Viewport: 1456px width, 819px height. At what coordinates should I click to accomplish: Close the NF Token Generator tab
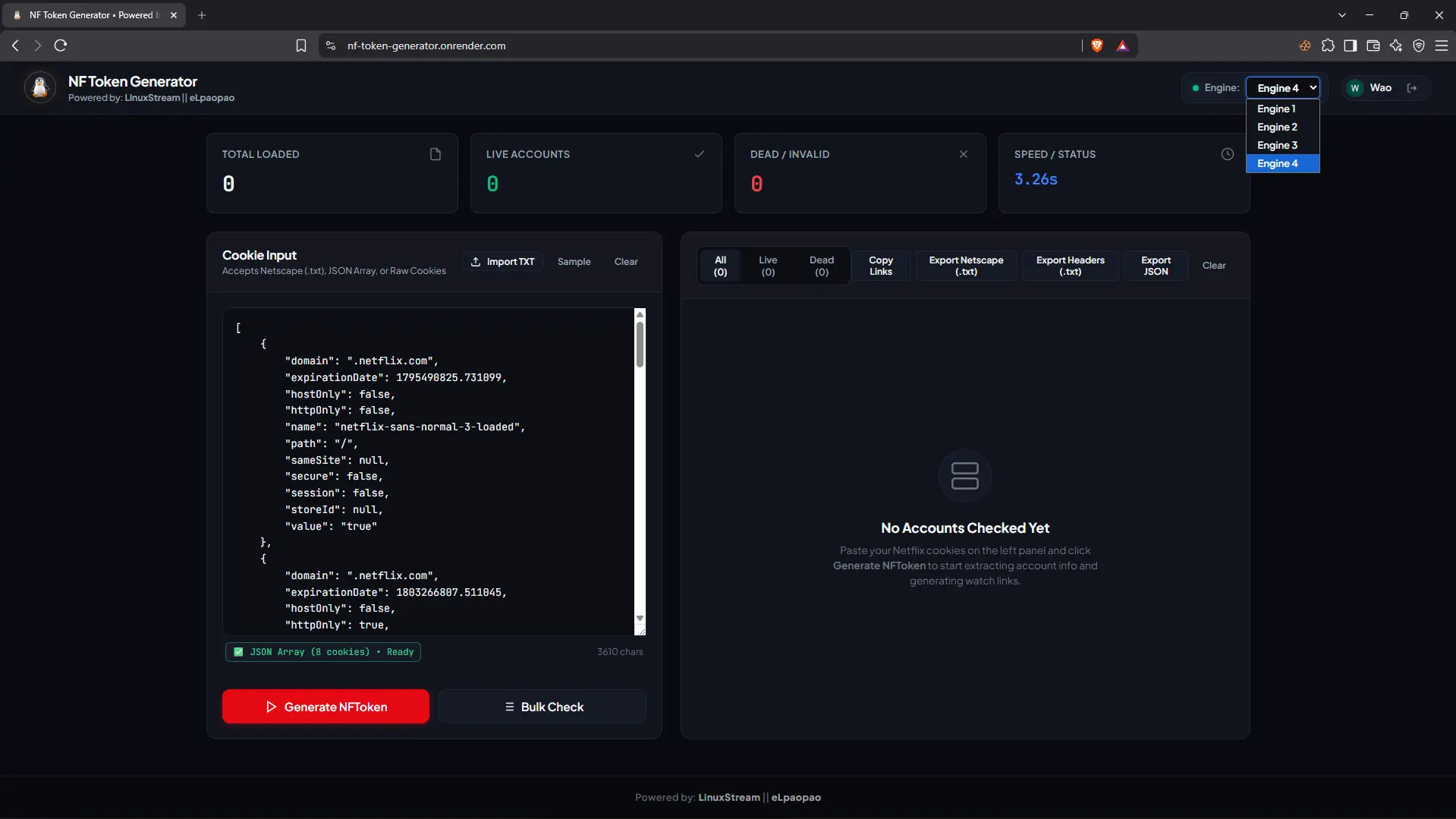[x=174, y=15]
